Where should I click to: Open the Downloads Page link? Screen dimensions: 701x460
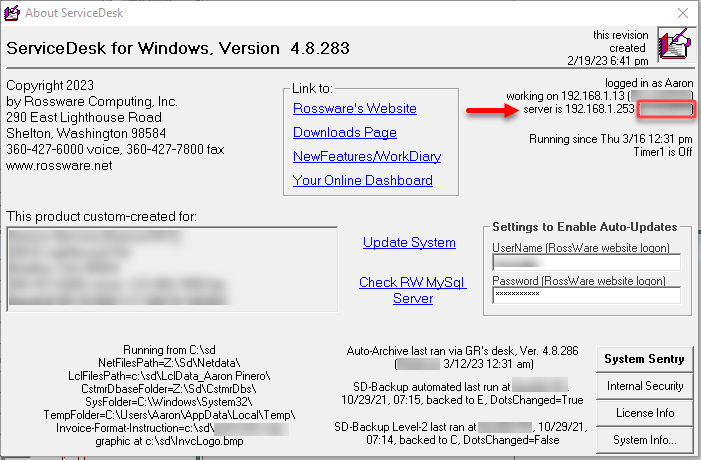[x=345, y=133]
